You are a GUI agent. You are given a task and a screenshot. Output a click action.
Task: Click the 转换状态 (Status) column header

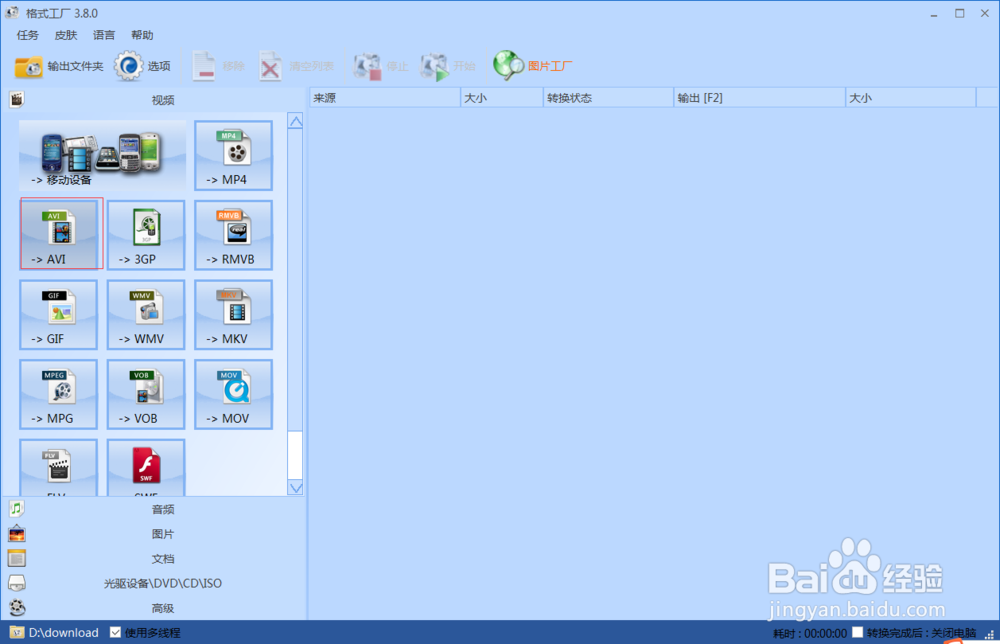pos(608,98)
